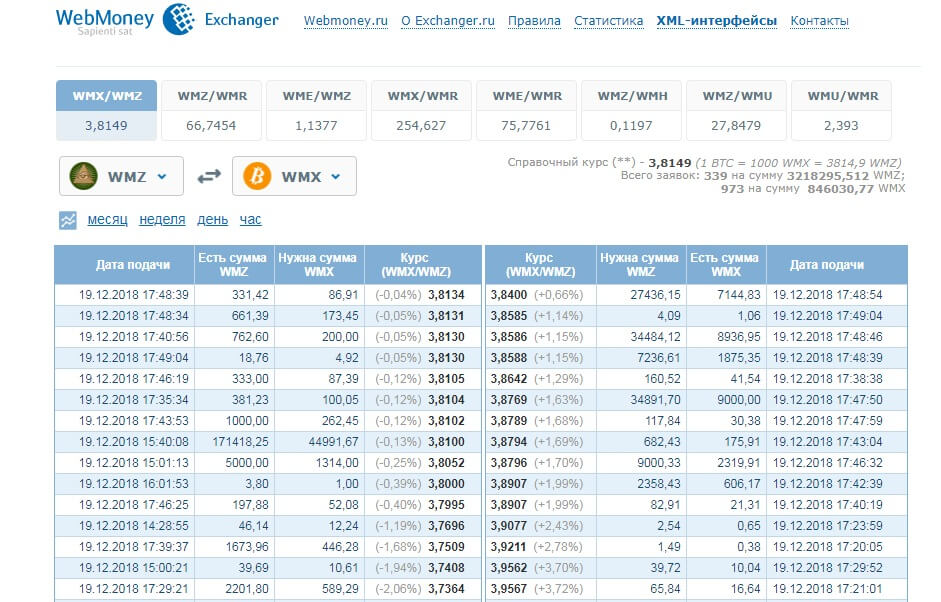This screenshot has width=941, height=602.
Task: Select the WMZ/WMR rate tab
Action: point(211,110)
